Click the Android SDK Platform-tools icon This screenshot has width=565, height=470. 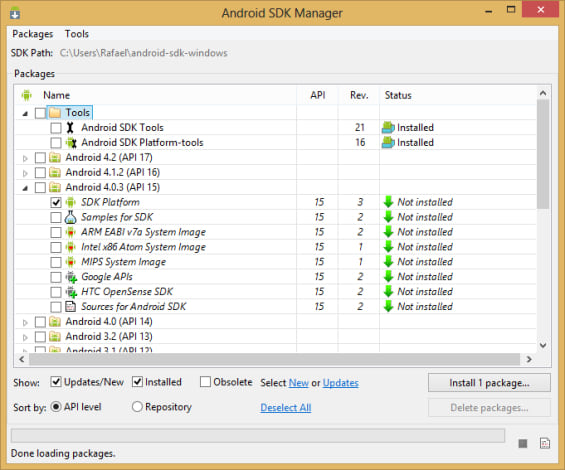71,143
